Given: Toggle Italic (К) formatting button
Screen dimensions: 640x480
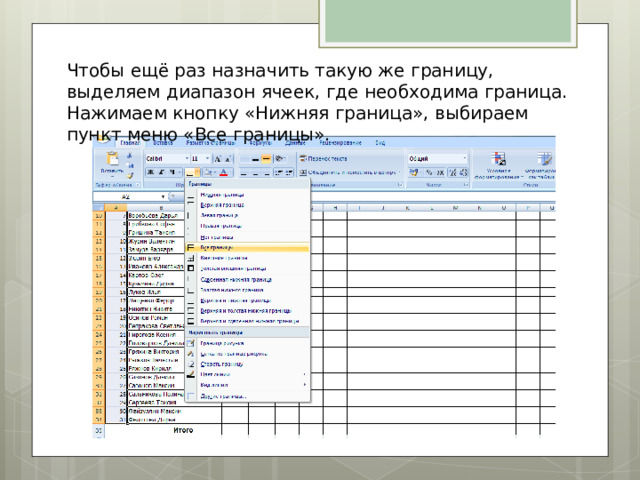Looking at the screenshot, I should pyautogui.click(x=161, y=172).
